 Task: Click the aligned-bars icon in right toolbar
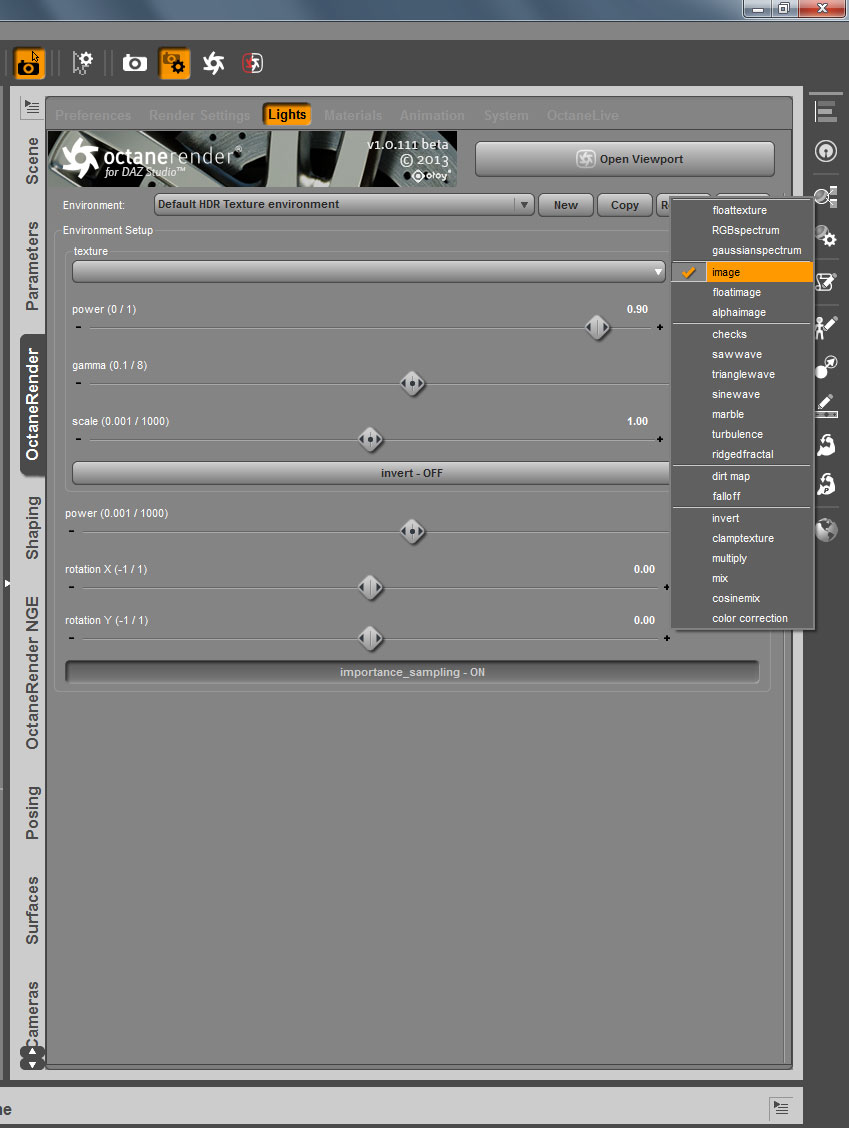[x=825, y=112]
